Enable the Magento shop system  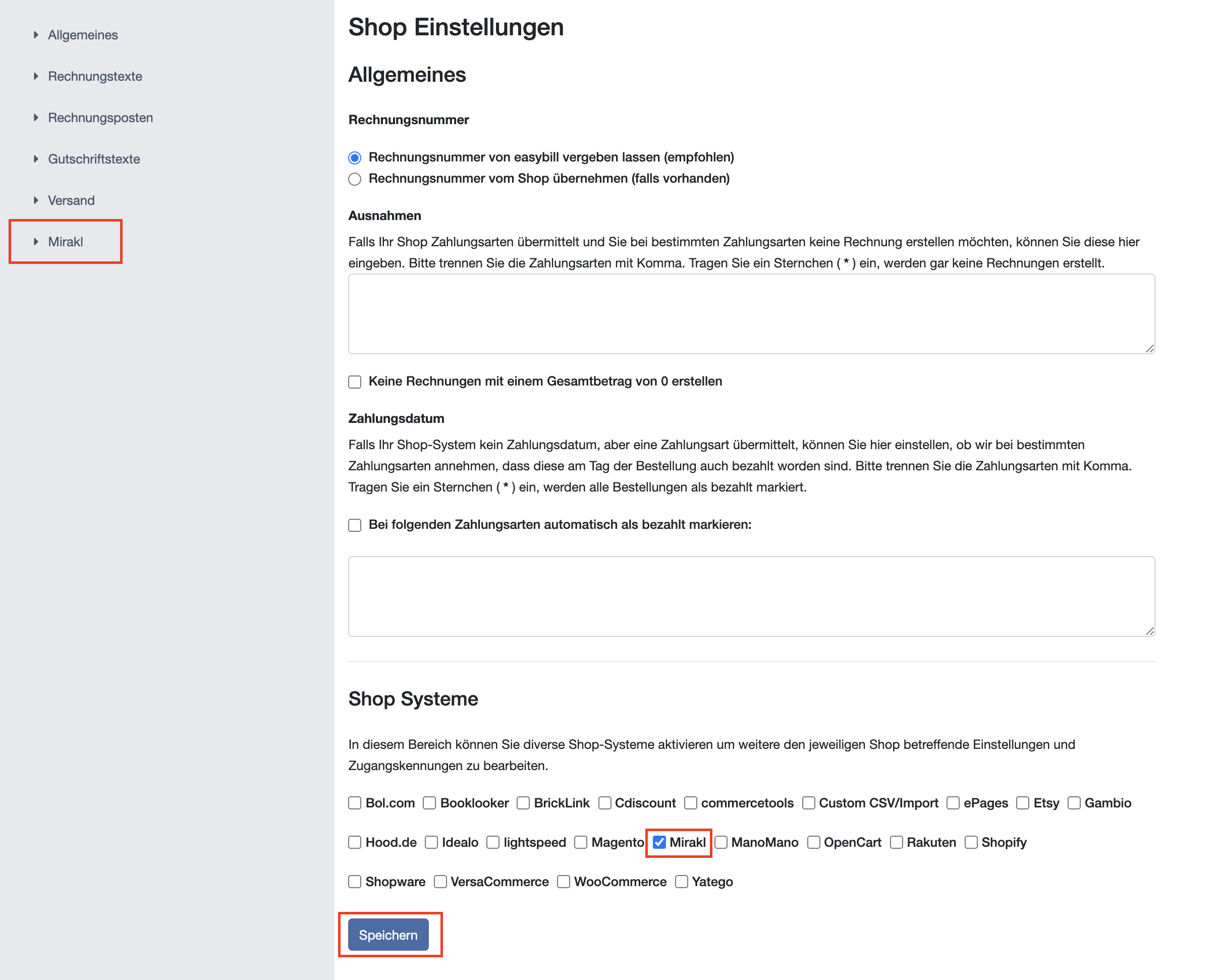tap(581, 842)
